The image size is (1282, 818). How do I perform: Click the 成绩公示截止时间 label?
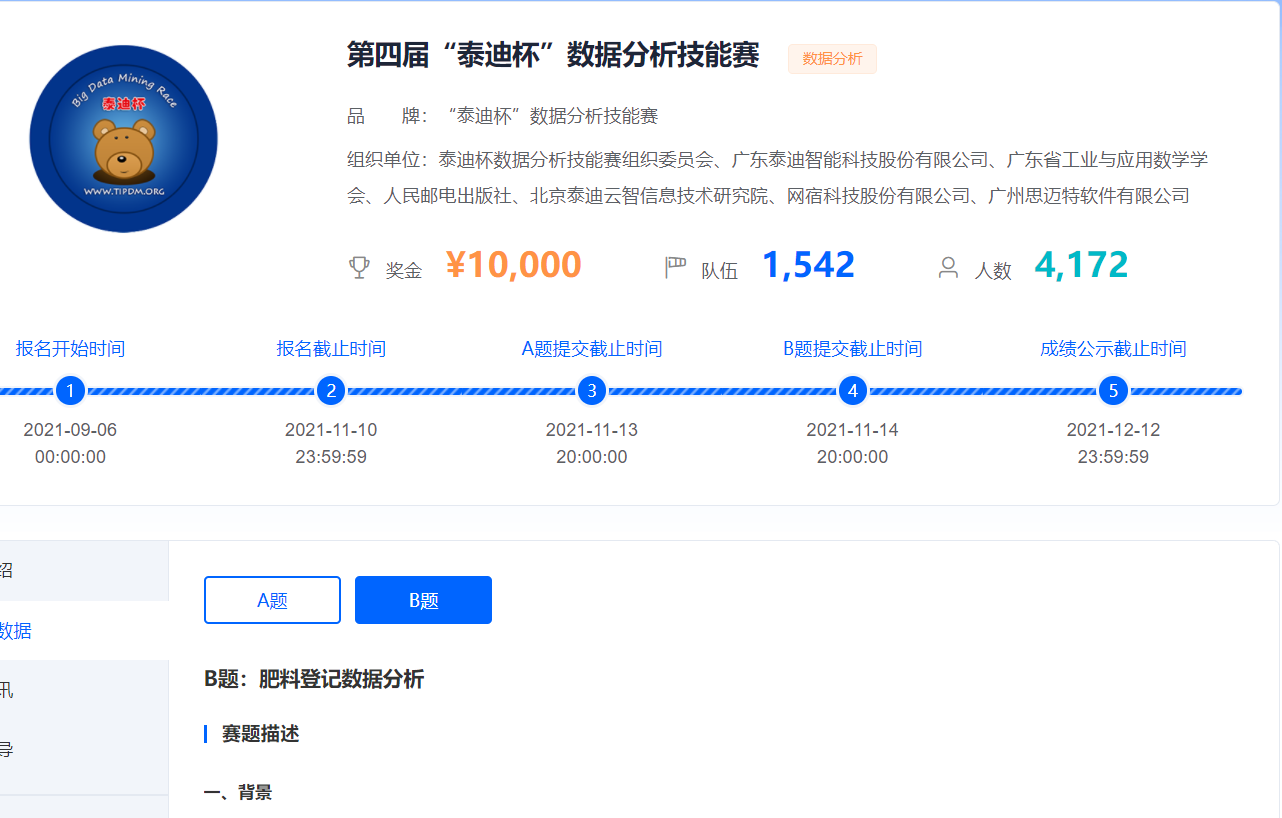coord(1113,349)
